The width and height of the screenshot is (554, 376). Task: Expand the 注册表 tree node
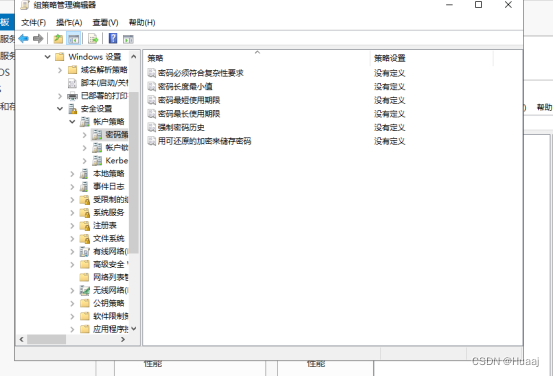coord(72,225)
